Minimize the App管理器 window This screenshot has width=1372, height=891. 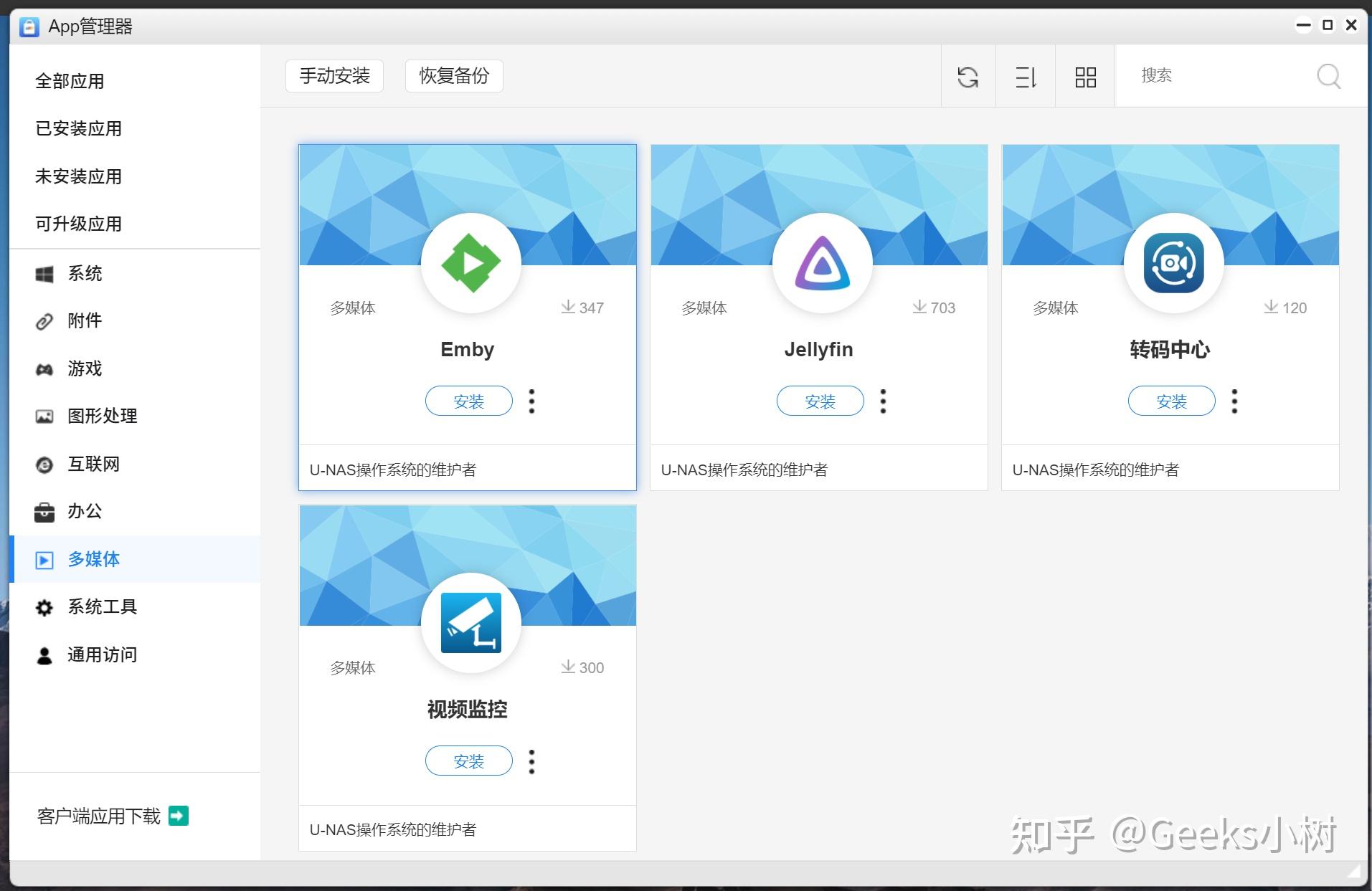coord(1303,26)
